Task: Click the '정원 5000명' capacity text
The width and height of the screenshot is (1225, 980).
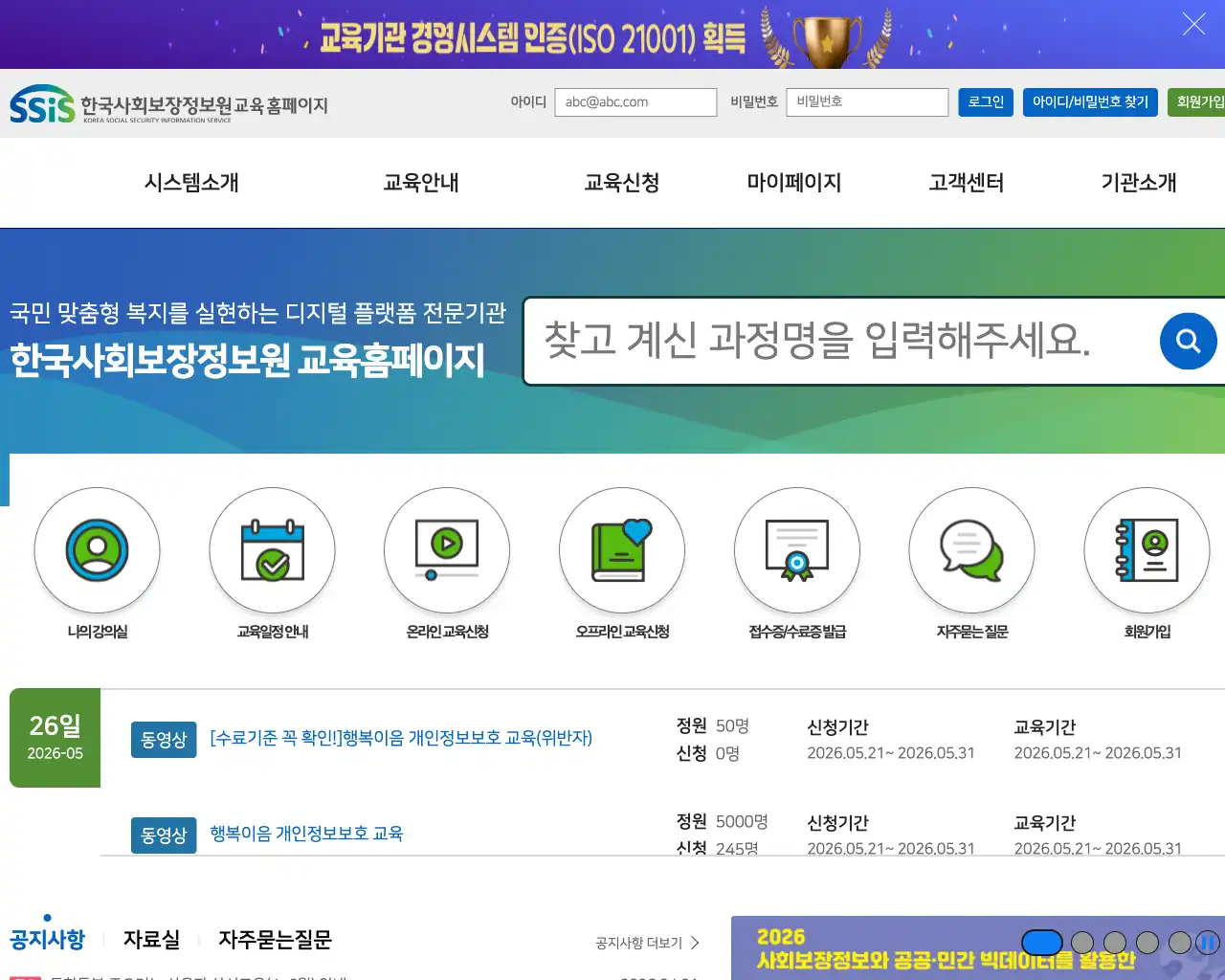Action: 722,821
